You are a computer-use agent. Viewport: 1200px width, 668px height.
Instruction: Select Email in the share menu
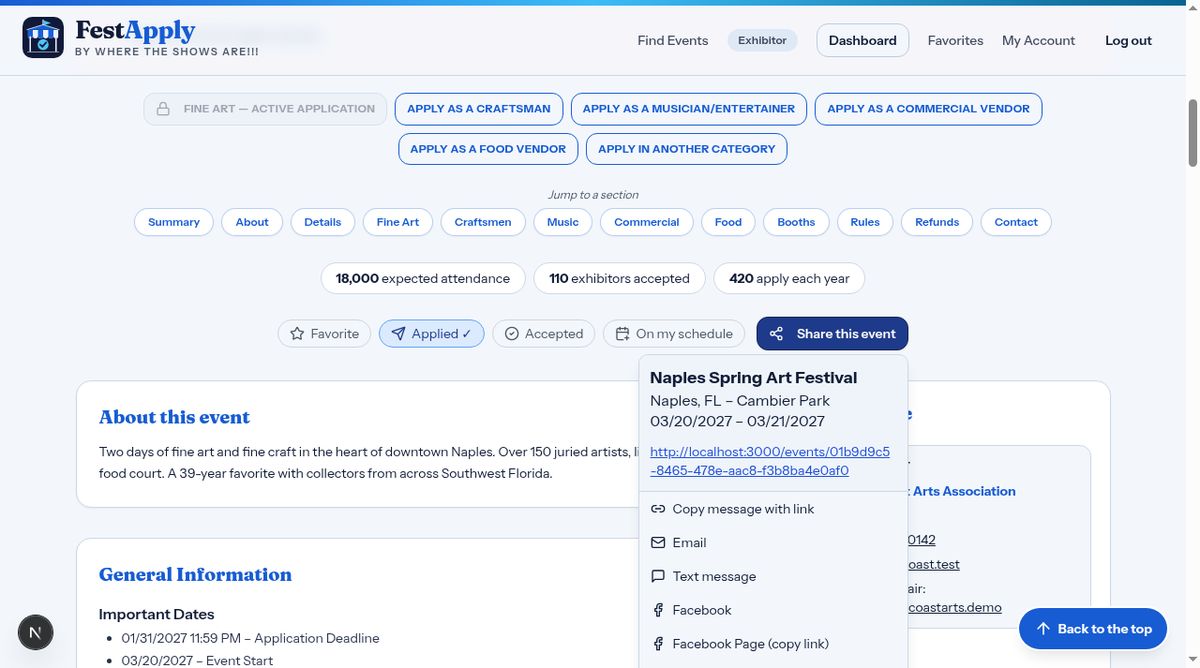[773, 543]
